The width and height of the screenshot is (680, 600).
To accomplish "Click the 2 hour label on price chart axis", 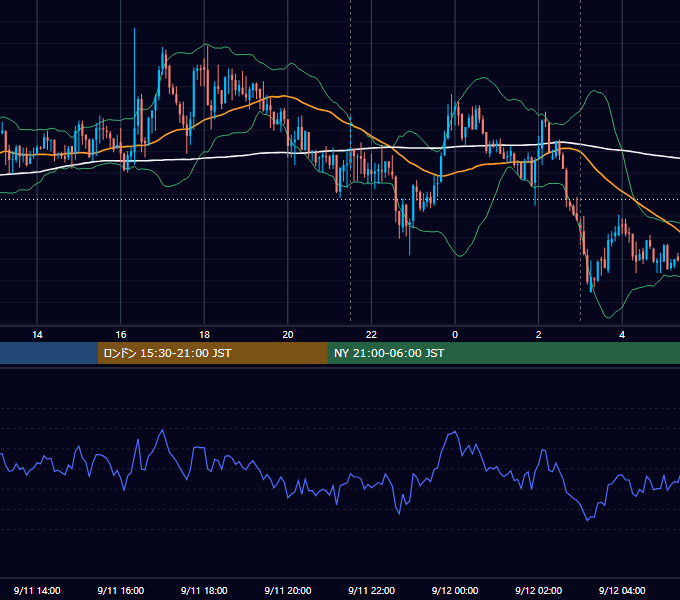I will 539,335.
